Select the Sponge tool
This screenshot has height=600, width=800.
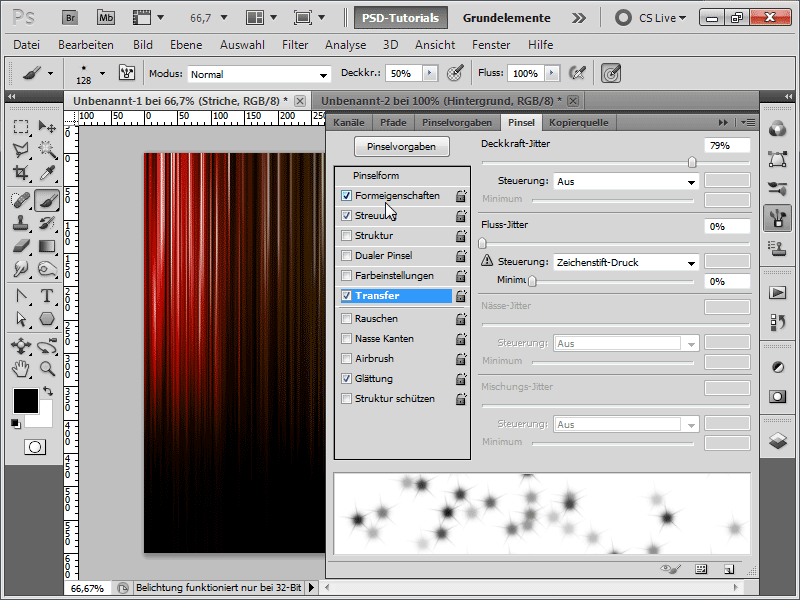pyautogui.click(x=47, y=269)
